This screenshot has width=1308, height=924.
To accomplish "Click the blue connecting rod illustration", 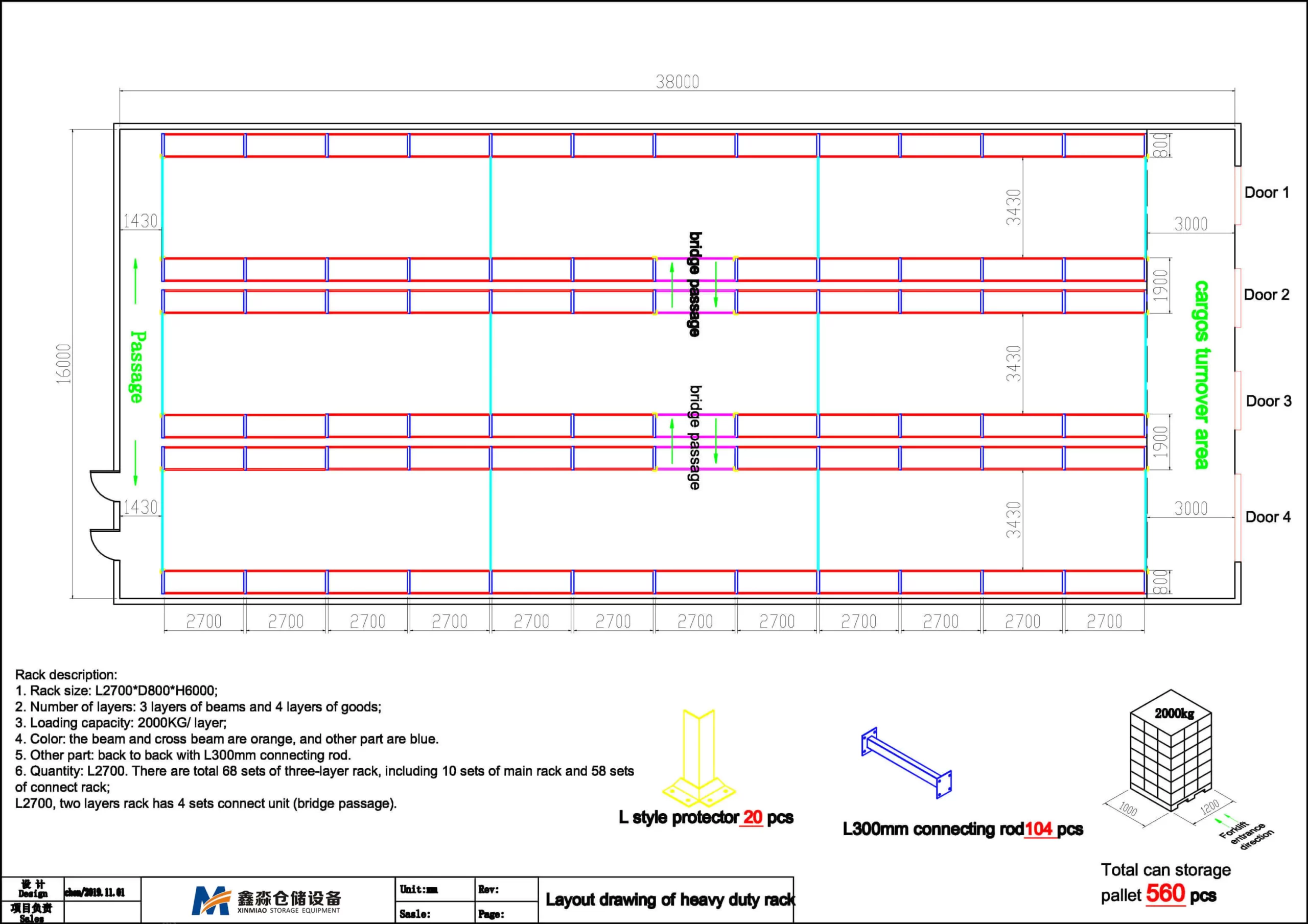I will pyautogui.click(x=906, y=763).
